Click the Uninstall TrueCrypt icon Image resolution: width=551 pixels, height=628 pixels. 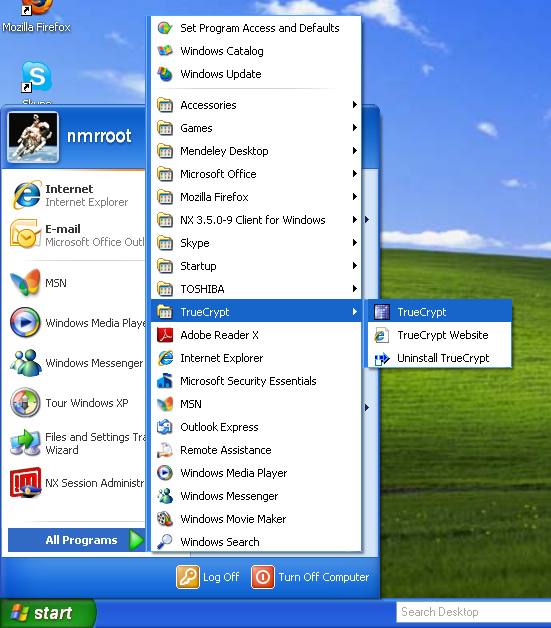point(382,358)
